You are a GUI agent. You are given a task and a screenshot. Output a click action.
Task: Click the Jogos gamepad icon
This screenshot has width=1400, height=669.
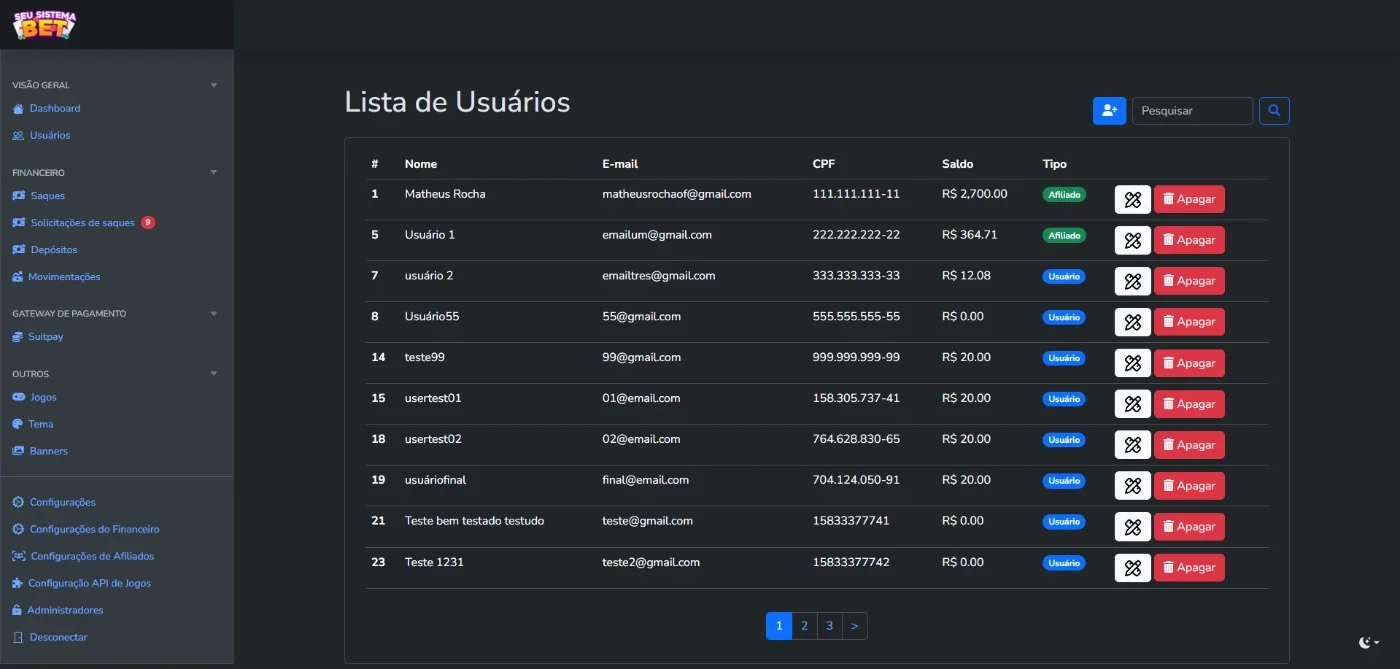point(19,397)
